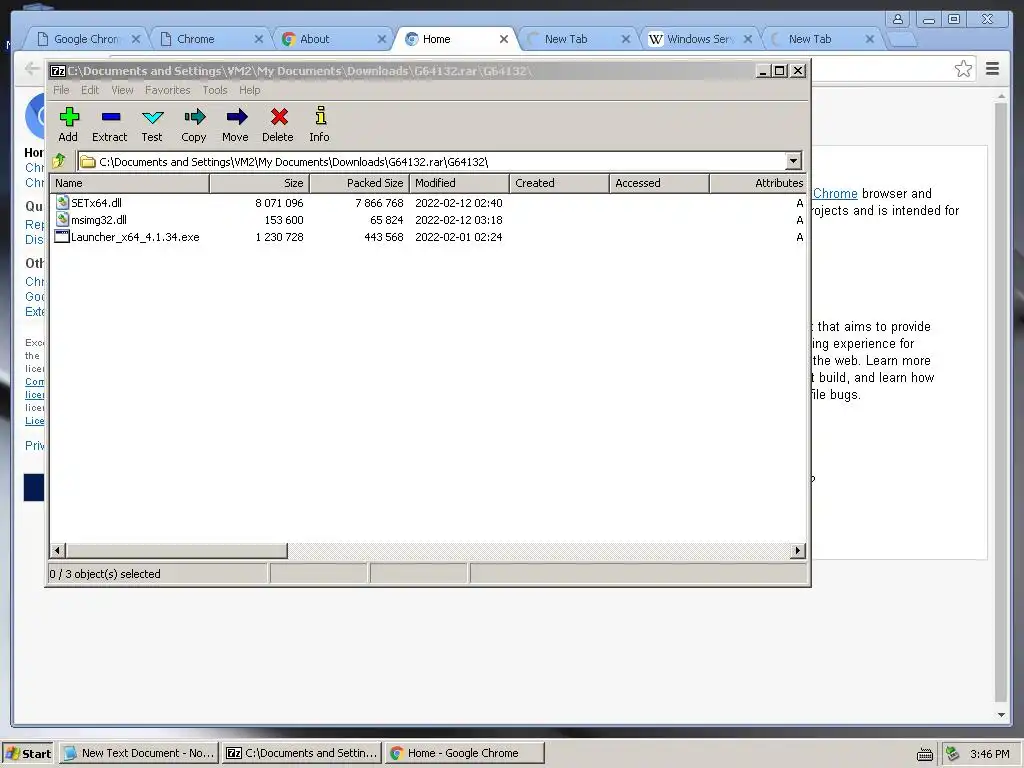Sort by the Modified column header
Image resolution: width=1024 pixels, height=768 pixels.
[x=459, y=184]
